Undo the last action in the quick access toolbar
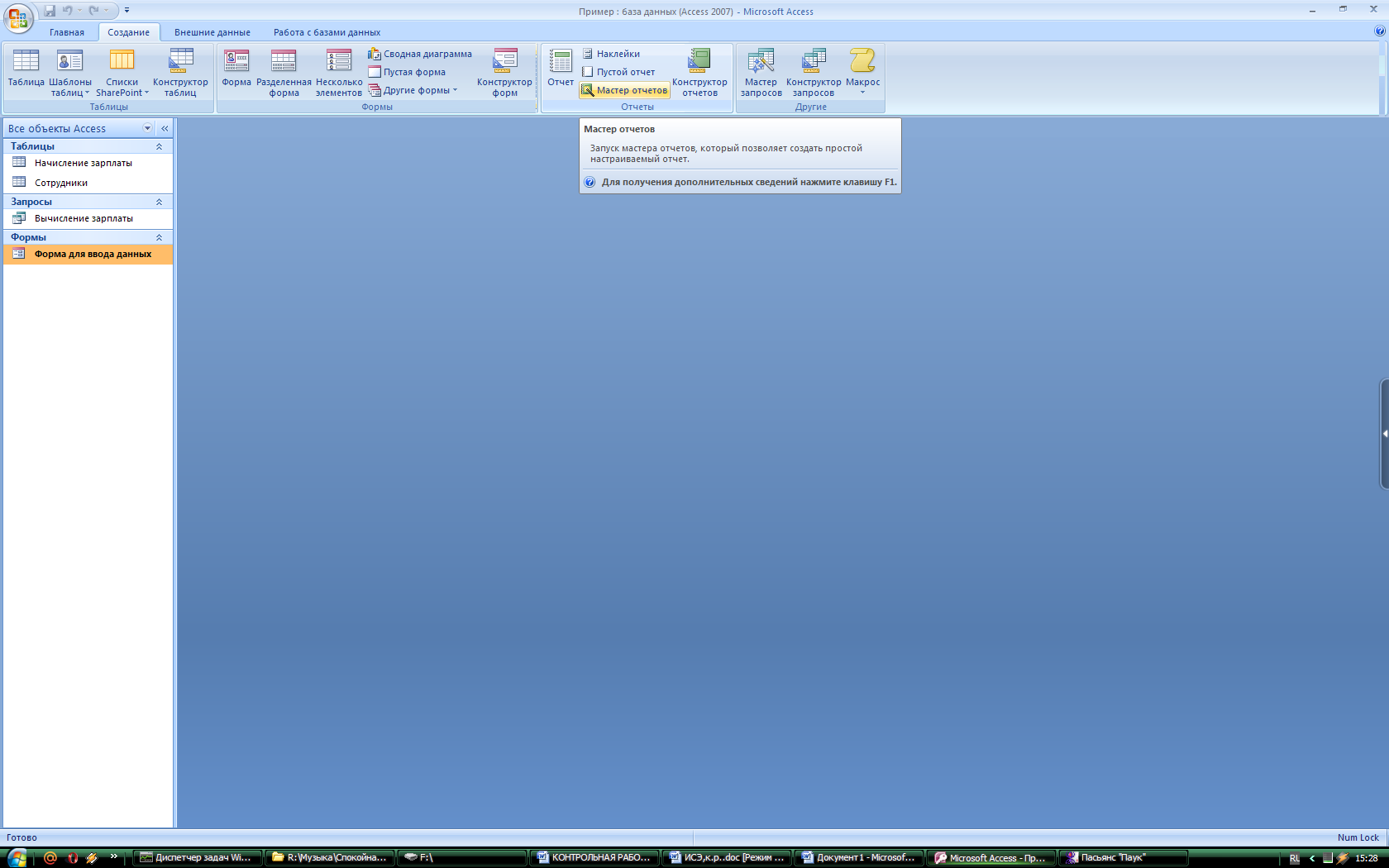The width and height of the screenshot is (1389, 868). click(68, 11)
